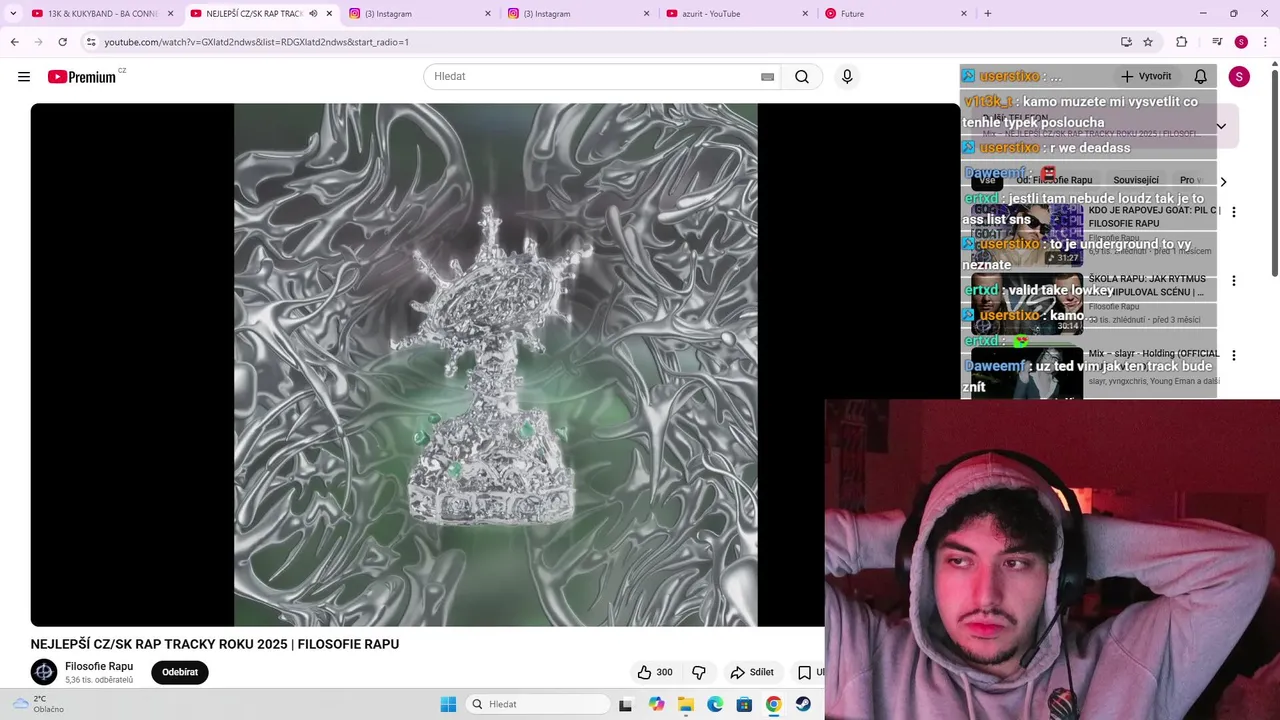1280x720 pixels.
Task: Open ŠKOLA RAPU: JAK RYTMUS video title
Action: [x=1147, y=286]
